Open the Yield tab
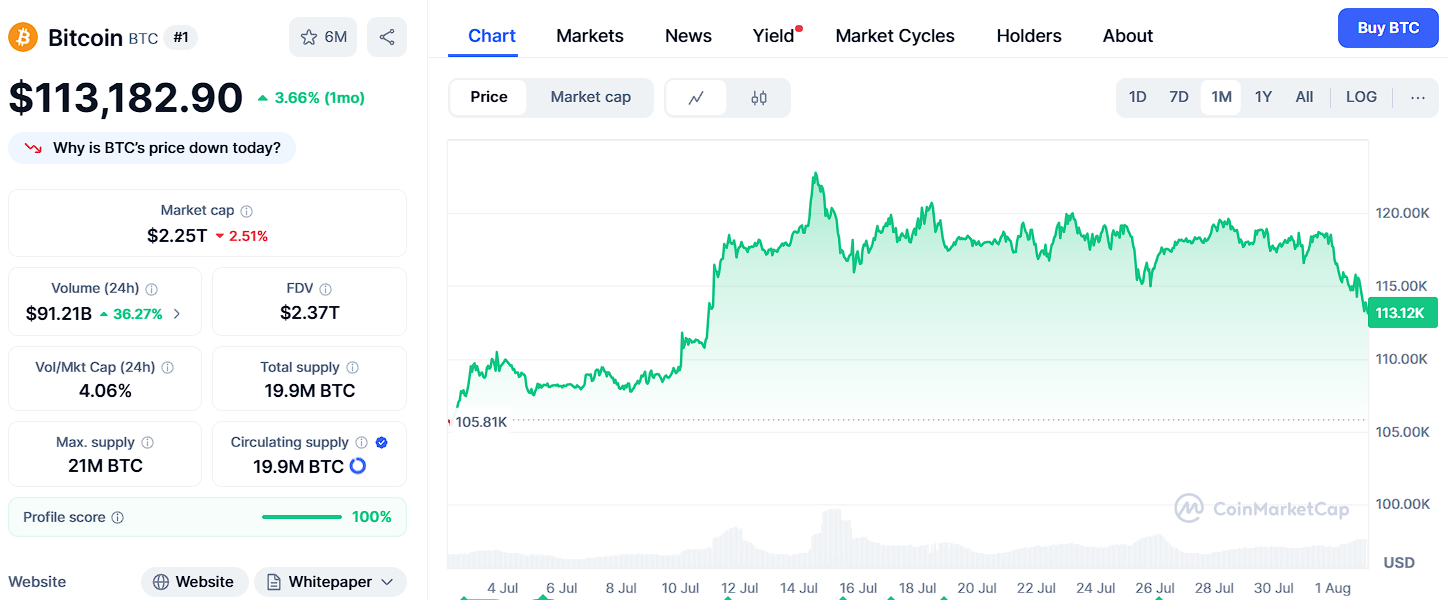This screenshot has height=600, width=1448. (x=774, y=36)
